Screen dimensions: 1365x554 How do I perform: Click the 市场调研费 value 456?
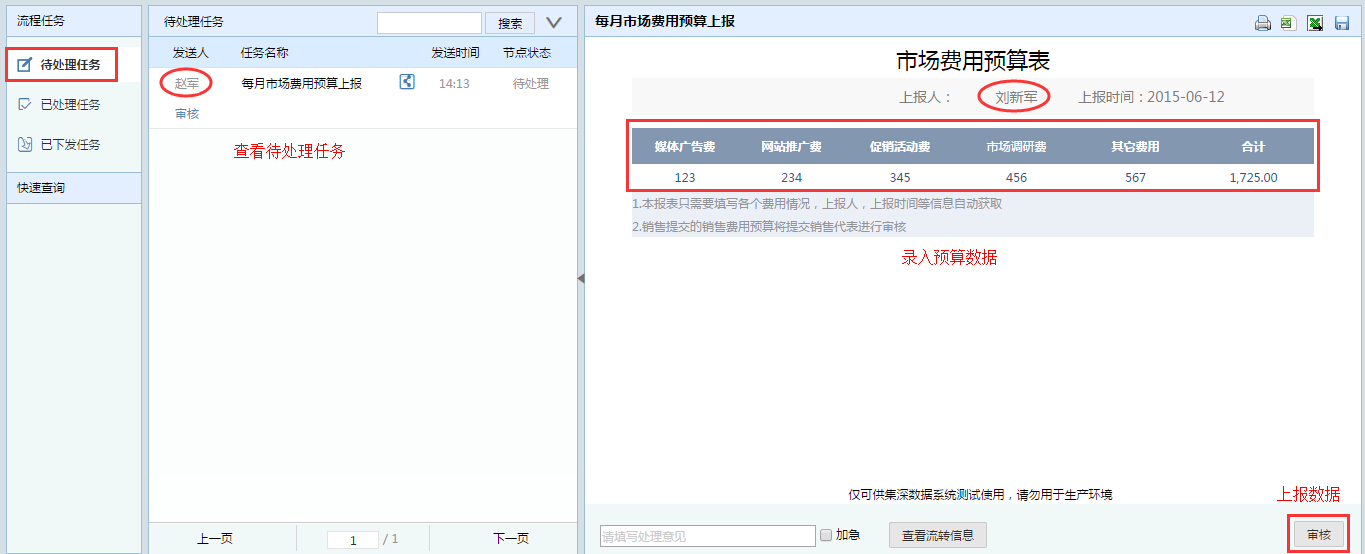(x=1016, y=177)
